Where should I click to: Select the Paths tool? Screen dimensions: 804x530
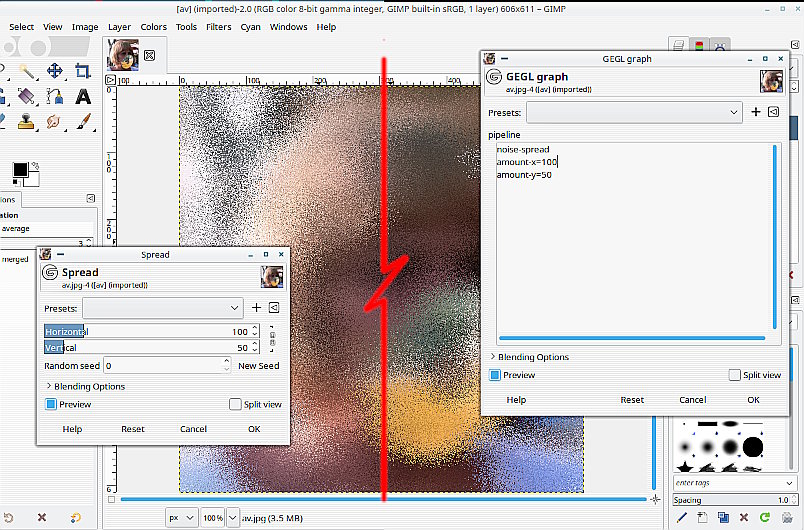point(55,96)
